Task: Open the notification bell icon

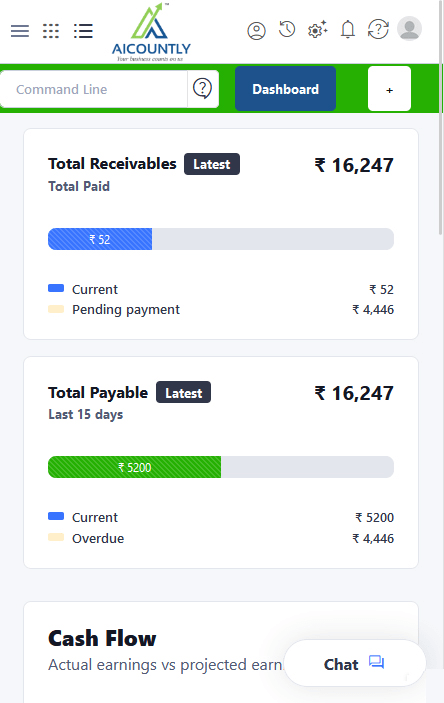Action: tap(348, 30)
